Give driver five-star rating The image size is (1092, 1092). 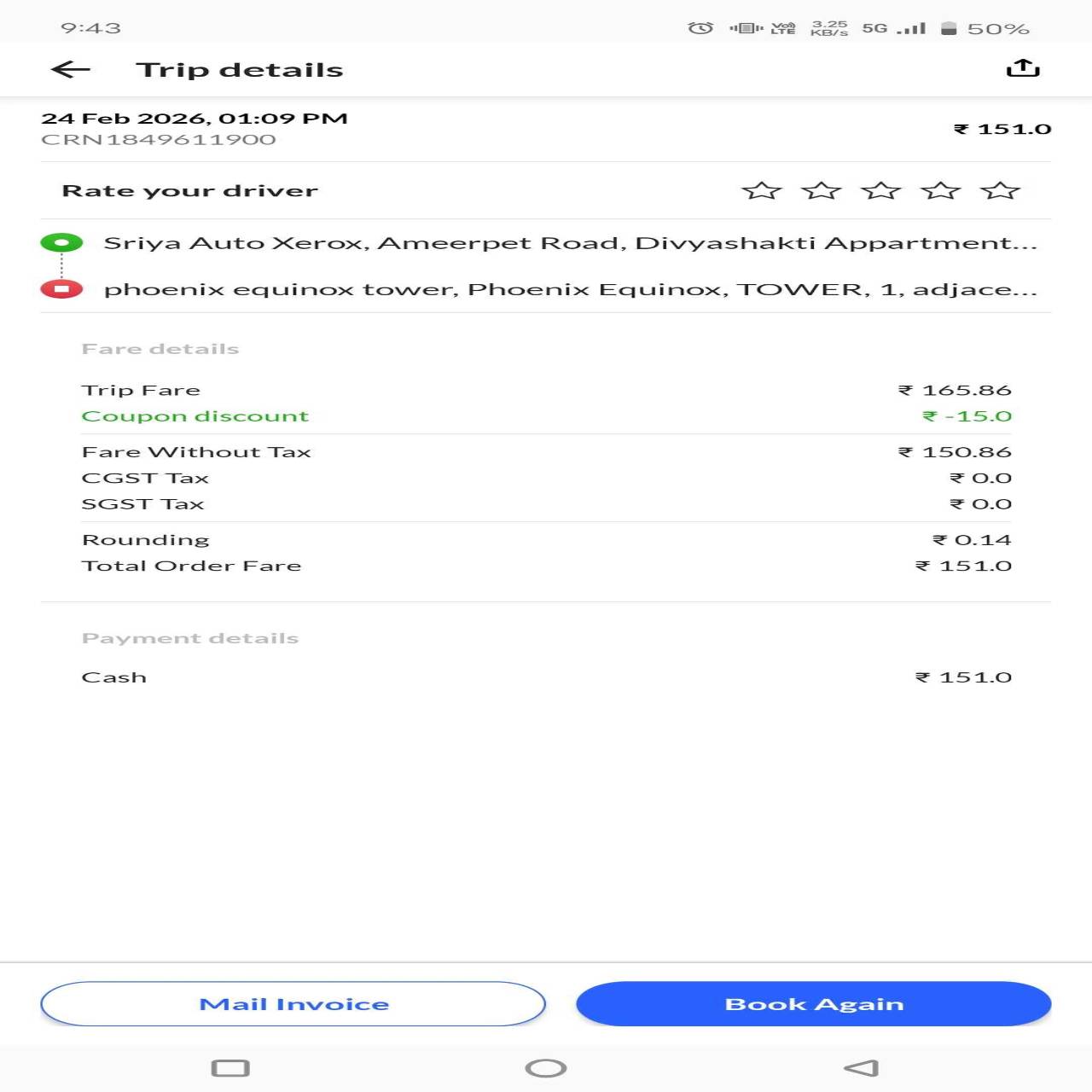tap(1000, 191)
